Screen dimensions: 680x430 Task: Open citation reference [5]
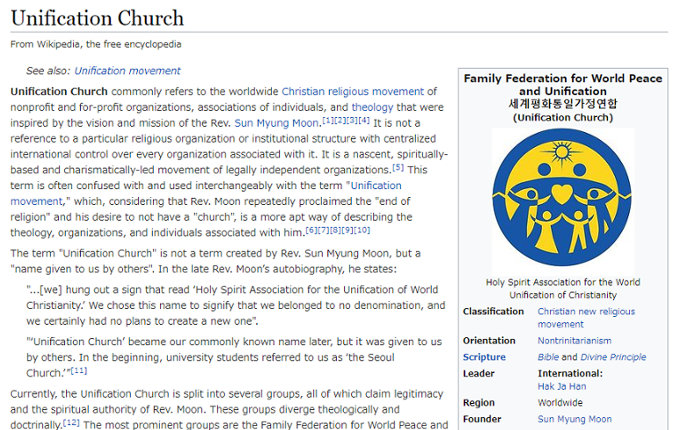[x=398, y=167]
